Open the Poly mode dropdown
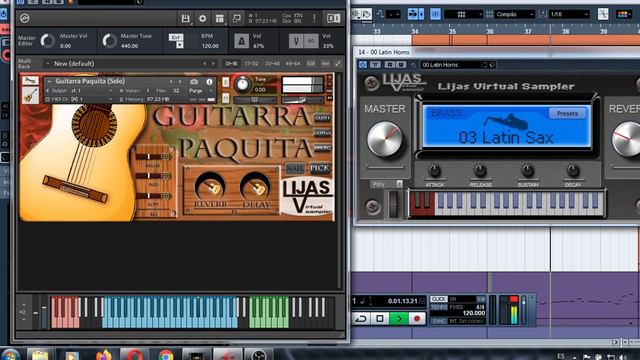This screenshot has width=640, height=360. click(387, 184)
